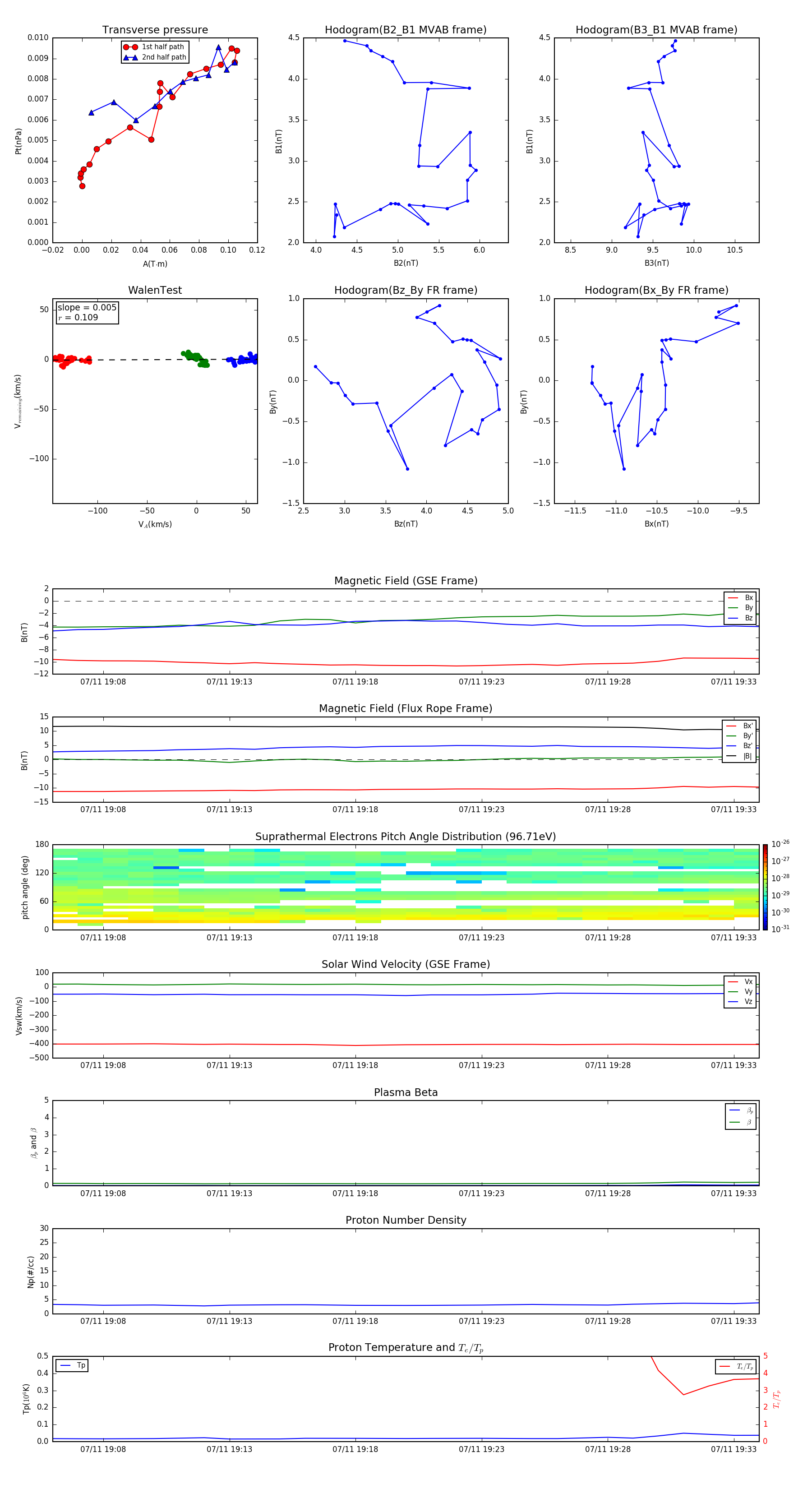Viewport: 812px width, 1489px height.
Task: Click the "B3(nT)" x-axis label
Action: (x=656, y=263)
